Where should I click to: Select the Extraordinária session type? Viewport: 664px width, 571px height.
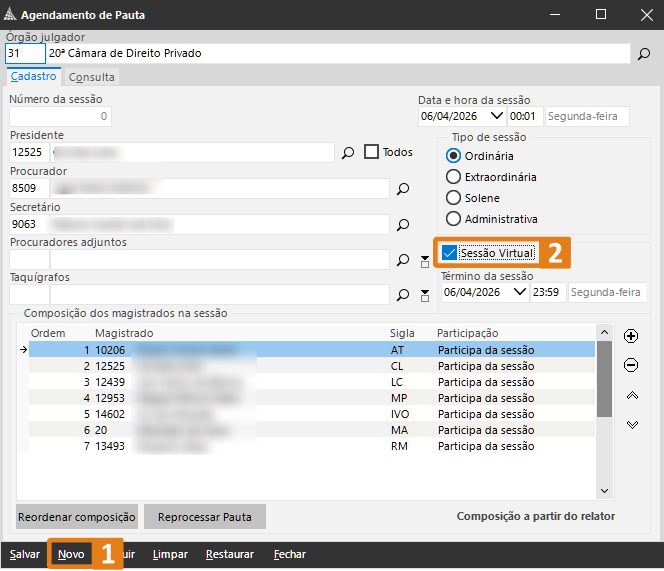pyautogui.click(x=454, y=177)
